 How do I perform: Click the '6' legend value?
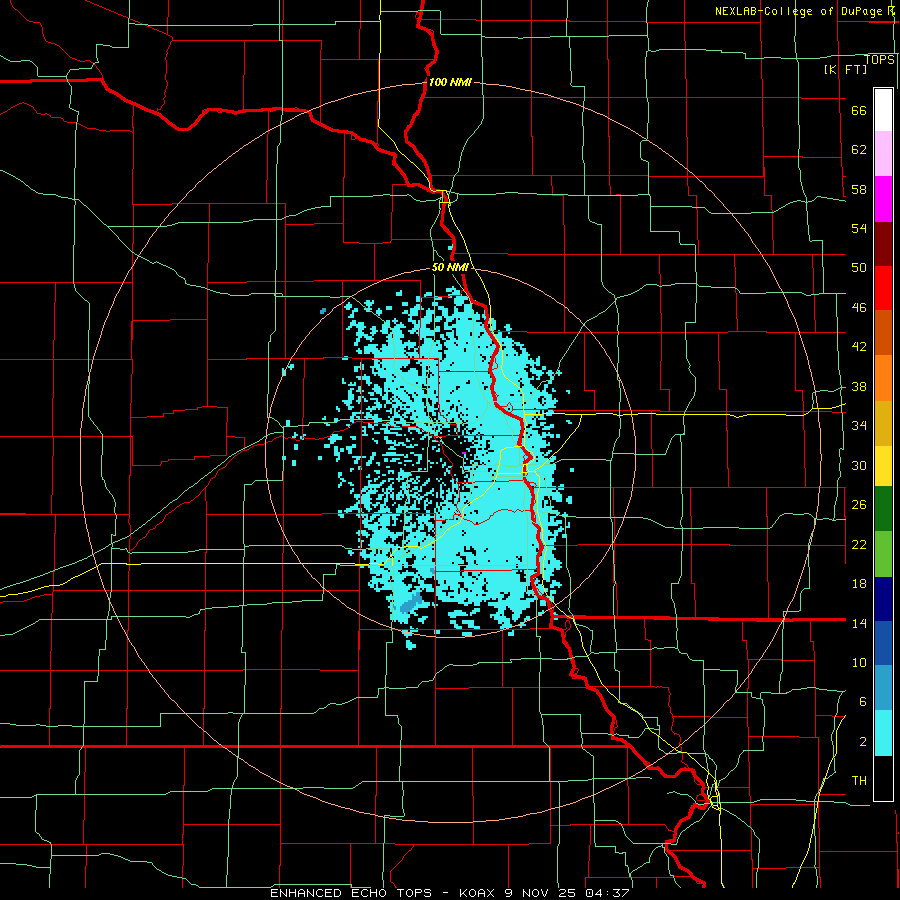[x=863, y=702]
